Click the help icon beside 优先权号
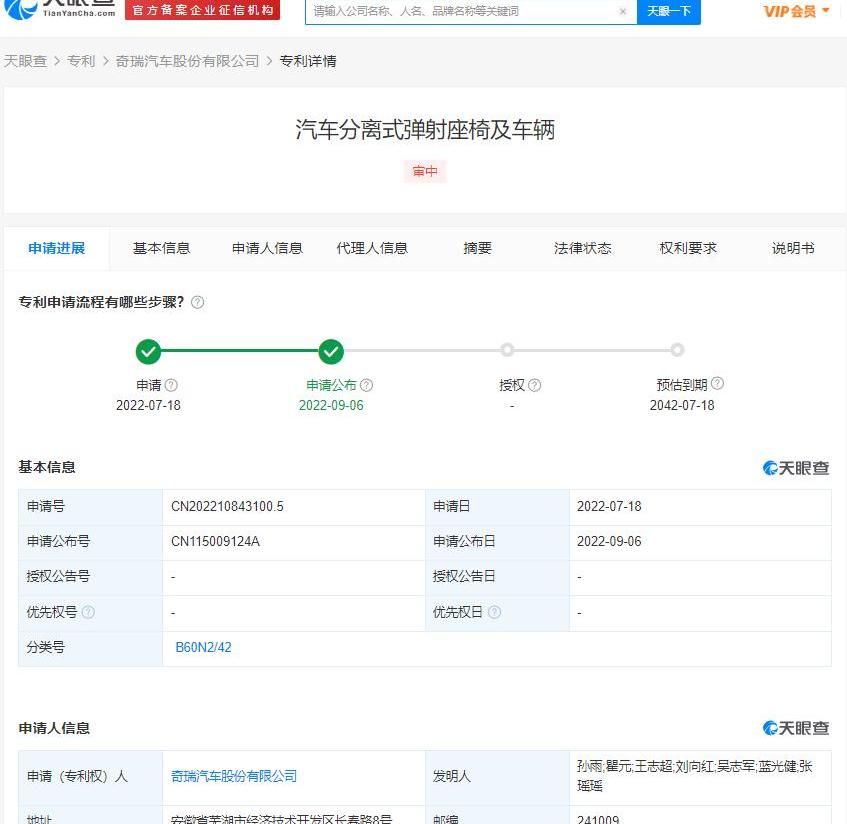Viewport: 847px width, 824px height. point(88,612)
